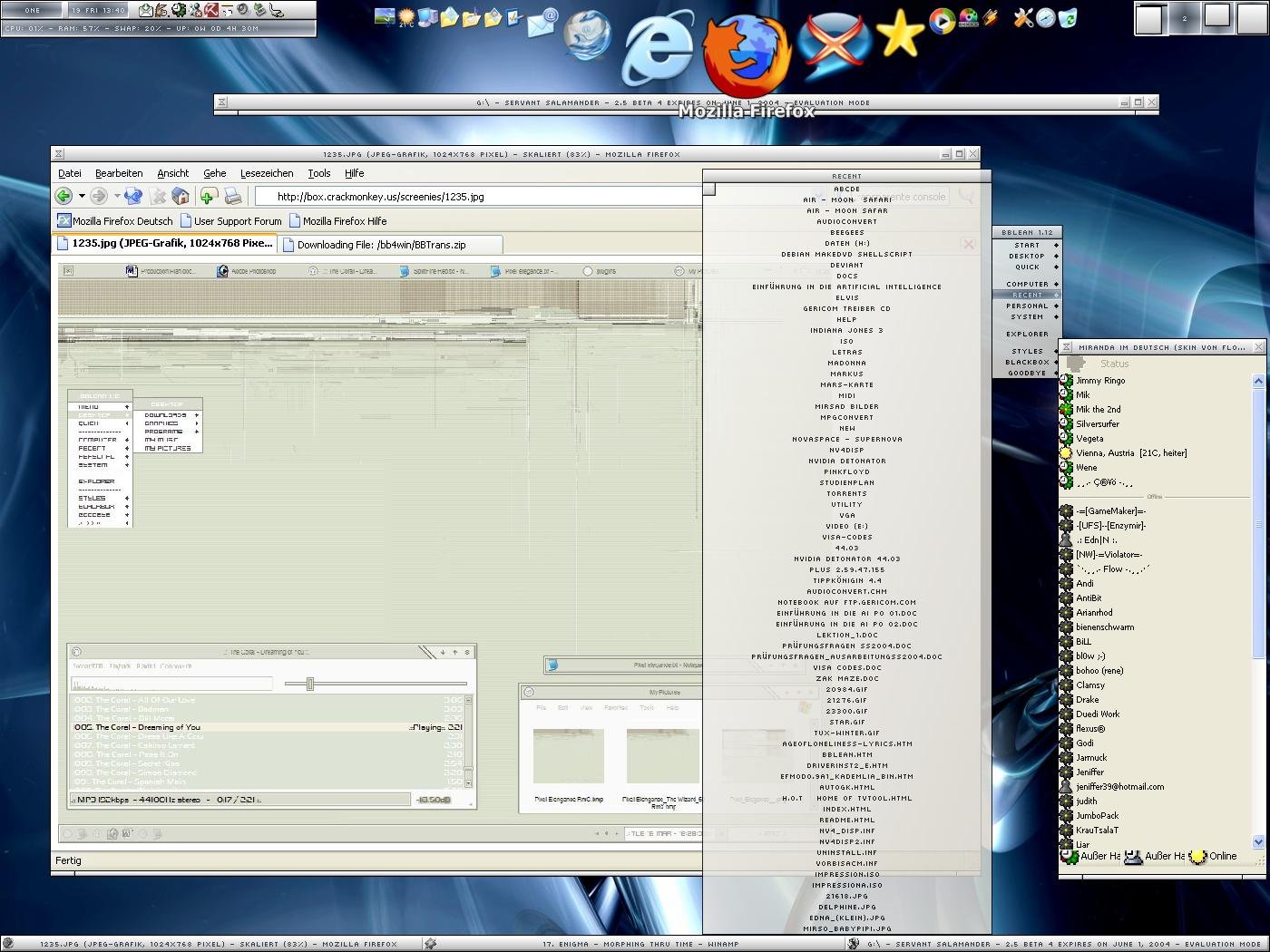The image size is (1270, 952).
Task: Launch Windows Media Player from dock
Action: tap(942, 20)
